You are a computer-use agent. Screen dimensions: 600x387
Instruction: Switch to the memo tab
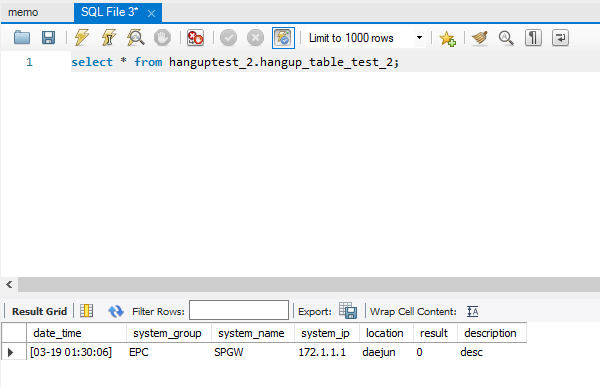click(23, 12)
